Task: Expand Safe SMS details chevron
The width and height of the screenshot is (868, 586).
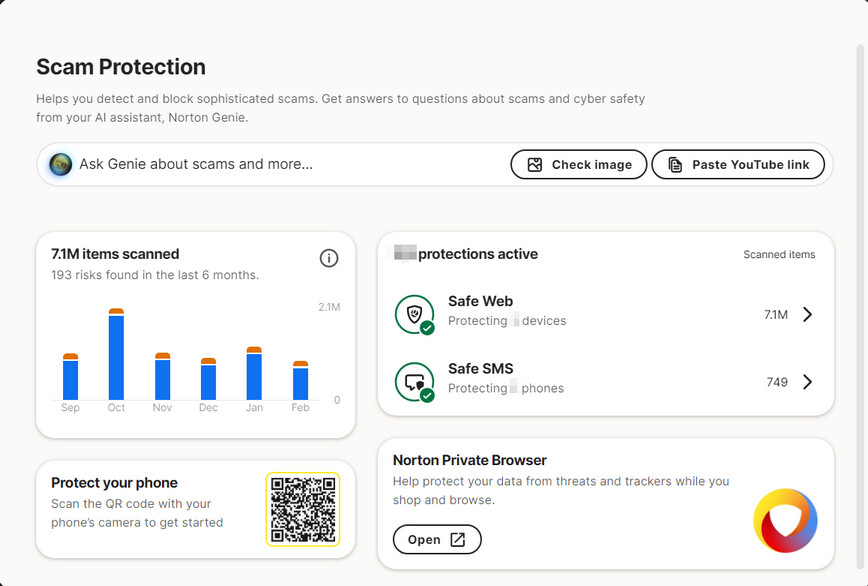Action: click(x=808, y=382)
